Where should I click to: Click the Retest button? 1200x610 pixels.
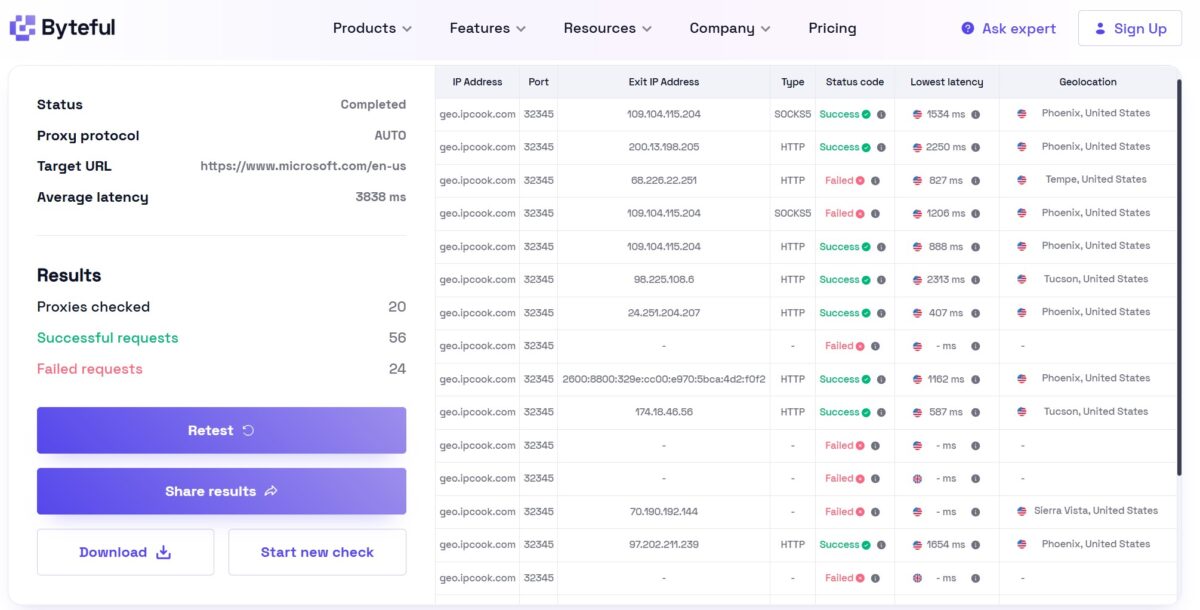pyautogui.click(x=221, y=430)
